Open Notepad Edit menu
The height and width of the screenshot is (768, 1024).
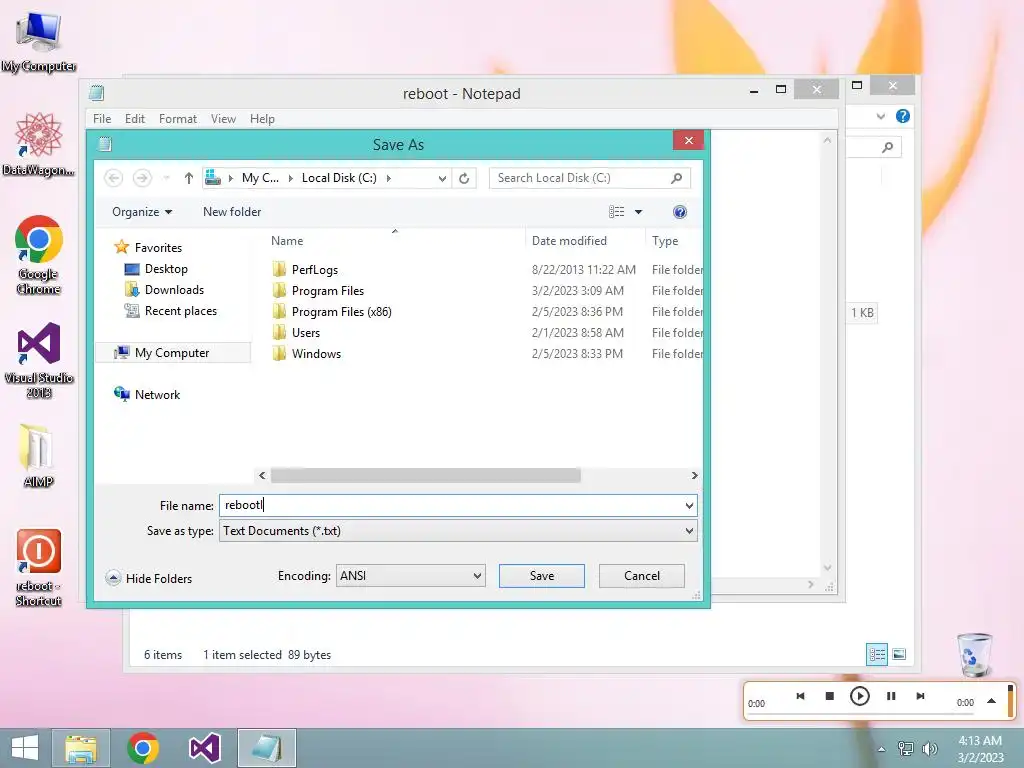[135, 119]
